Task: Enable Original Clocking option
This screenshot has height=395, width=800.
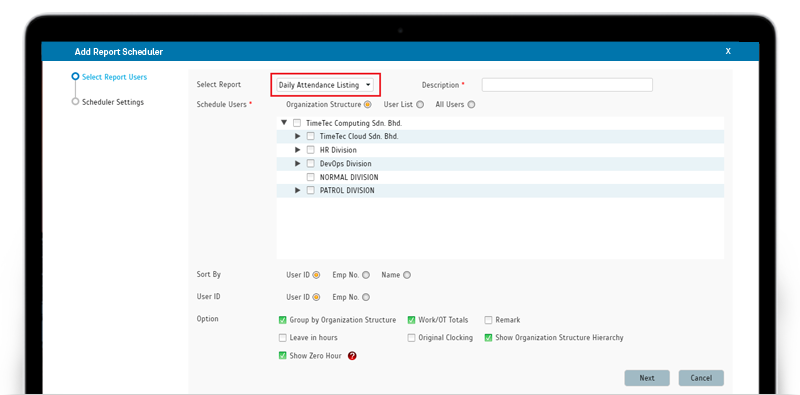Action: [x=411, y=338]
